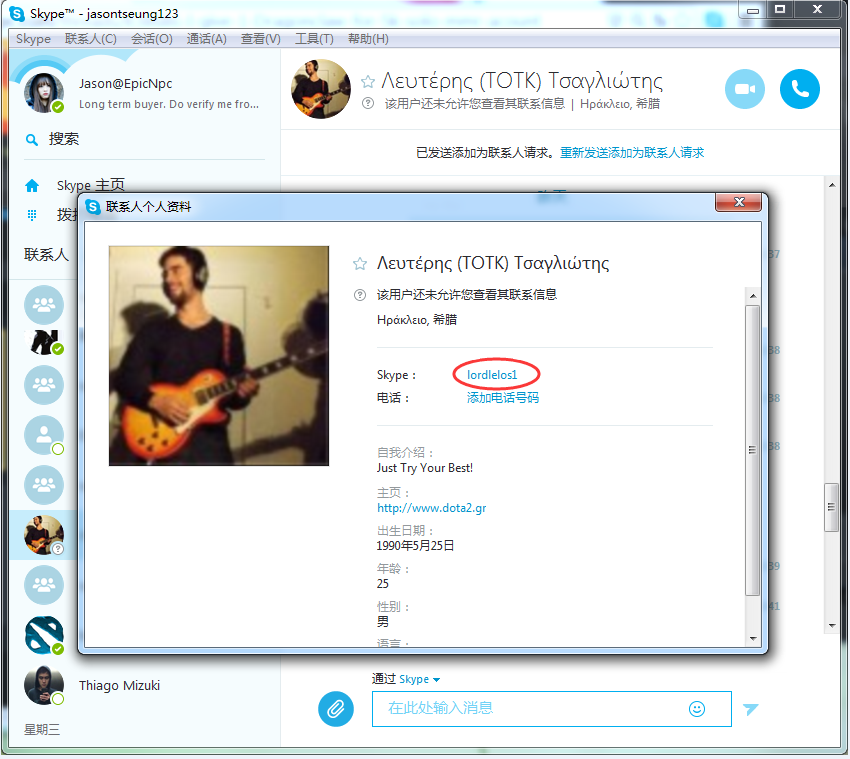The image size is (850, 759).
Task: Open the 会话(O) menu
Action: 152,39
